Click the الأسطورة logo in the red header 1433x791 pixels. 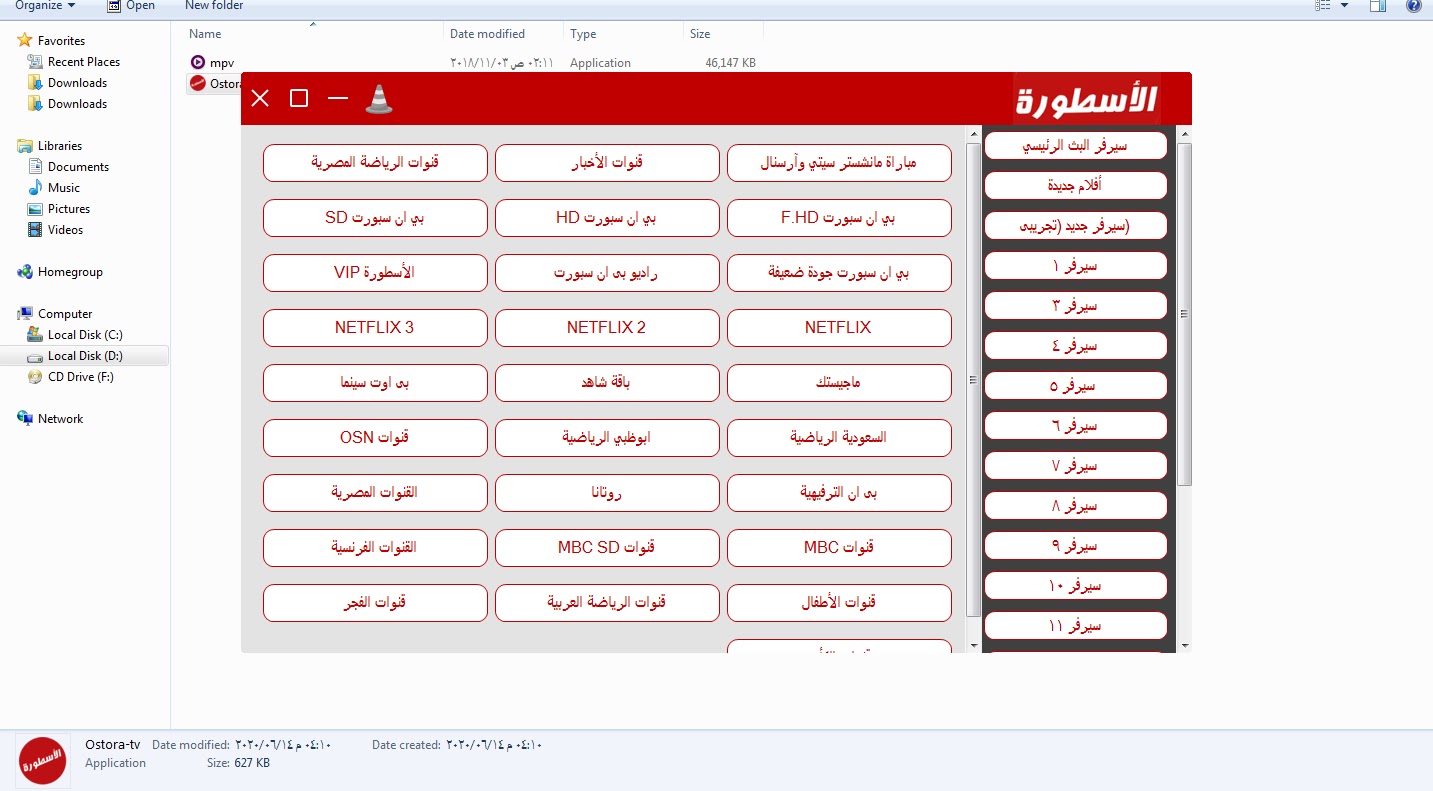1087,99
